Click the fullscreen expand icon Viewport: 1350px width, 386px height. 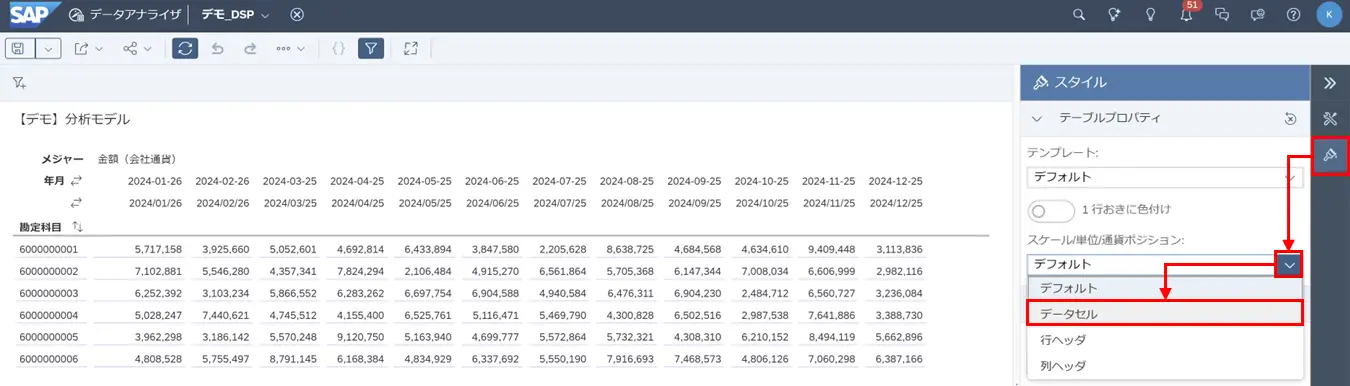(410, 48)
